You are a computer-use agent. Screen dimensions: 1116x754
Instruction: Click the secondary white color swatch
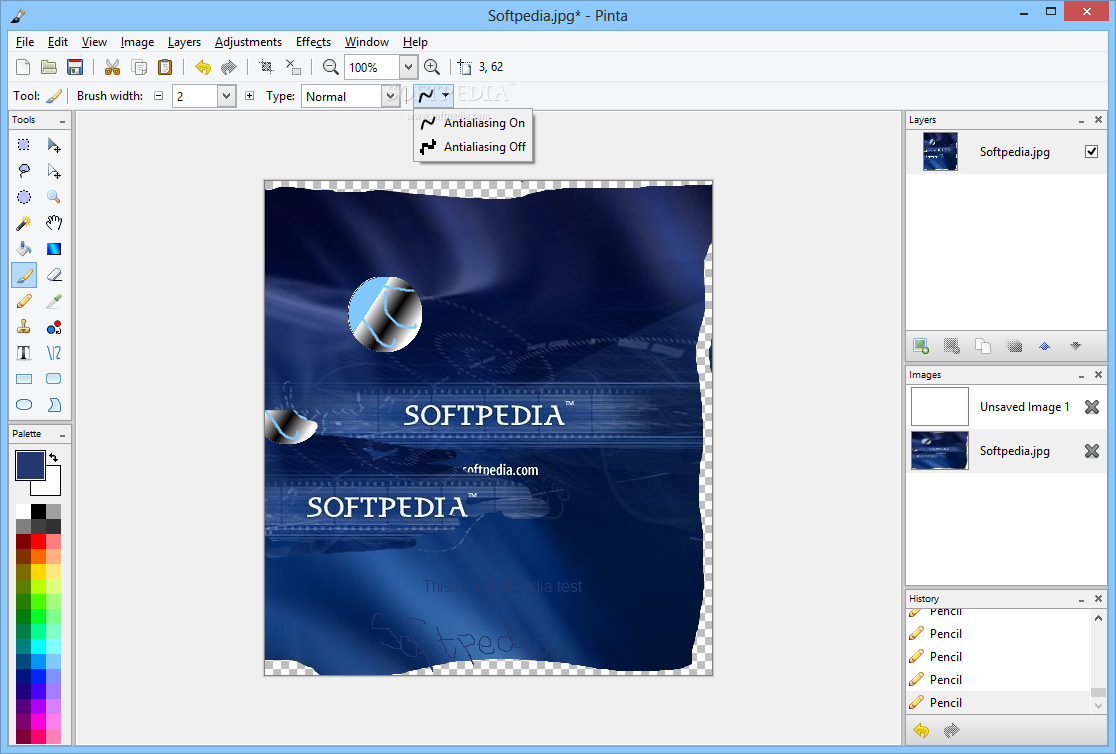(51, 486)
